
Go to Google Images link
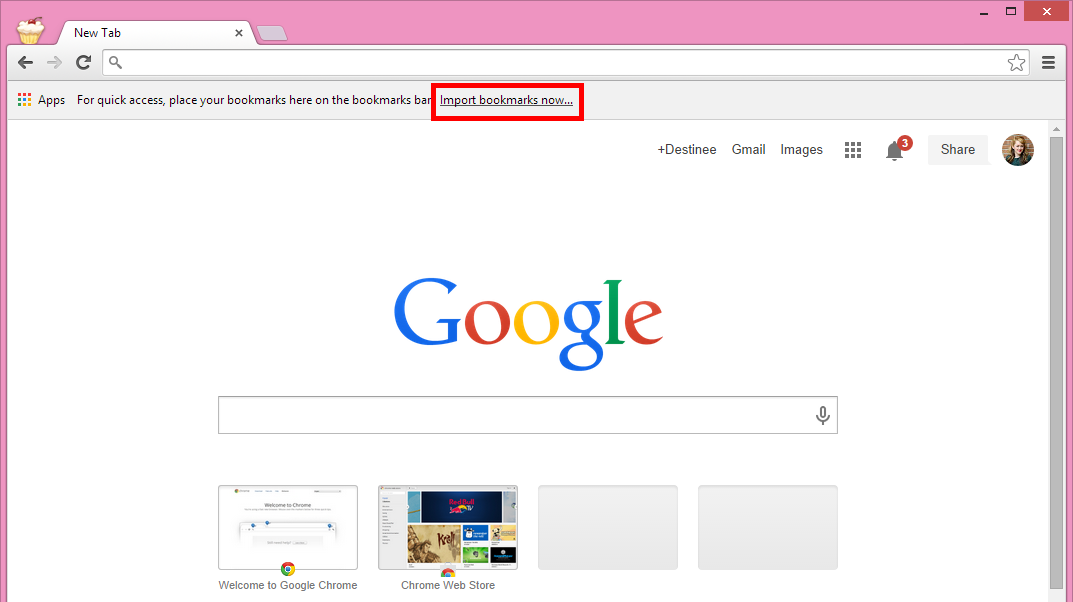(x=801, y=150)
